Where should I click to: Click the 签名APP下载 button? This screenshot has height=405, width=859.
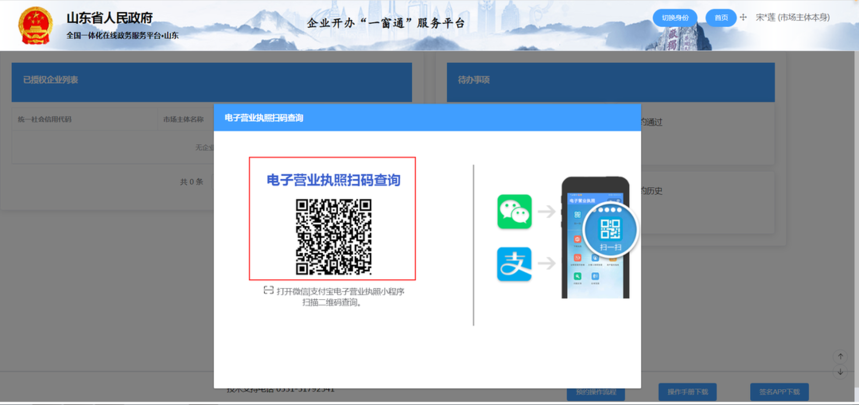[780, 392]
